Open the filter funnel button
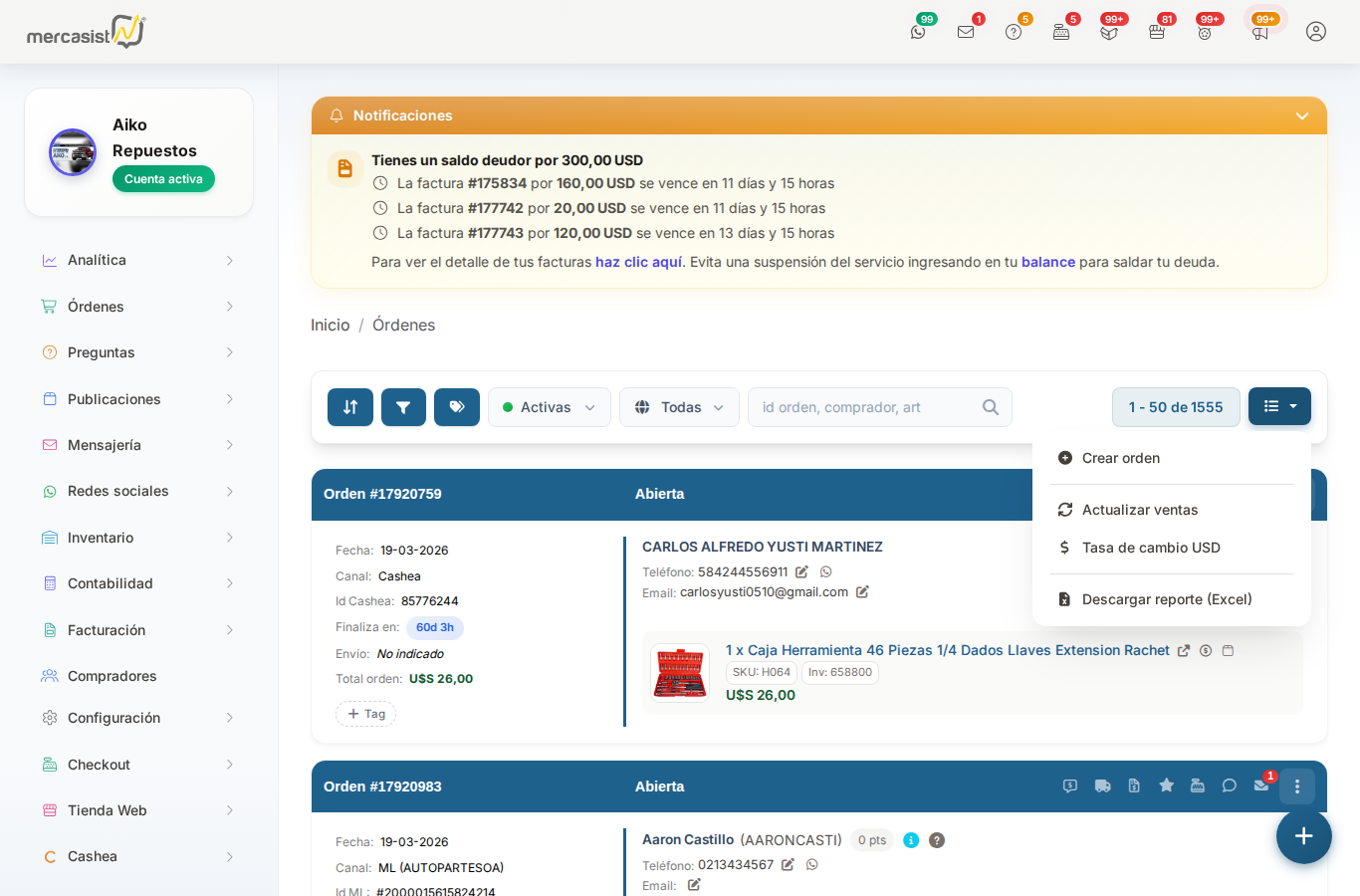This screenshot has width=1360, height=896. click(403, 407)
